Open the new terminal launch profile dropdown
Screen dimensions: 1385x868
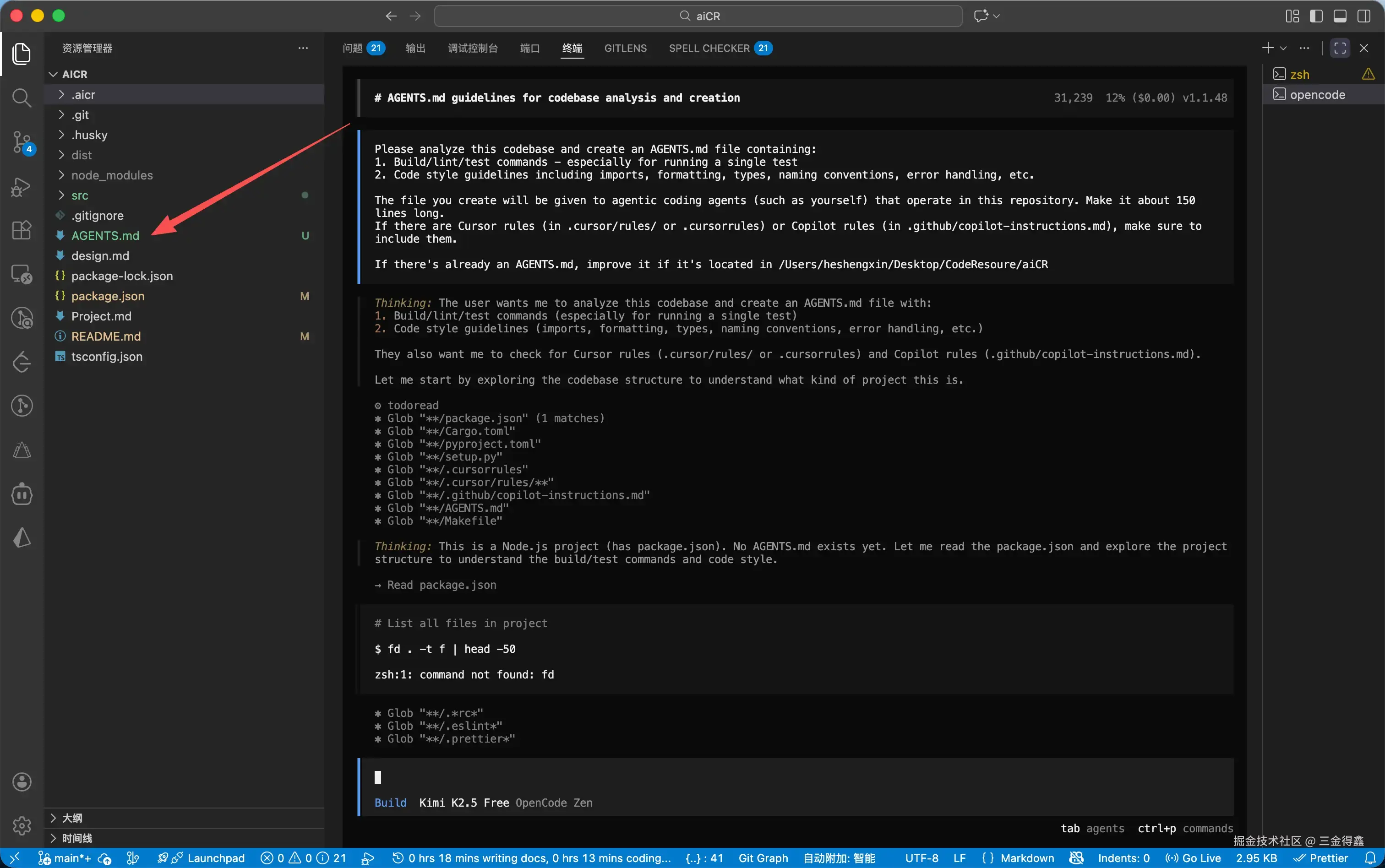tap(1283, 48)
